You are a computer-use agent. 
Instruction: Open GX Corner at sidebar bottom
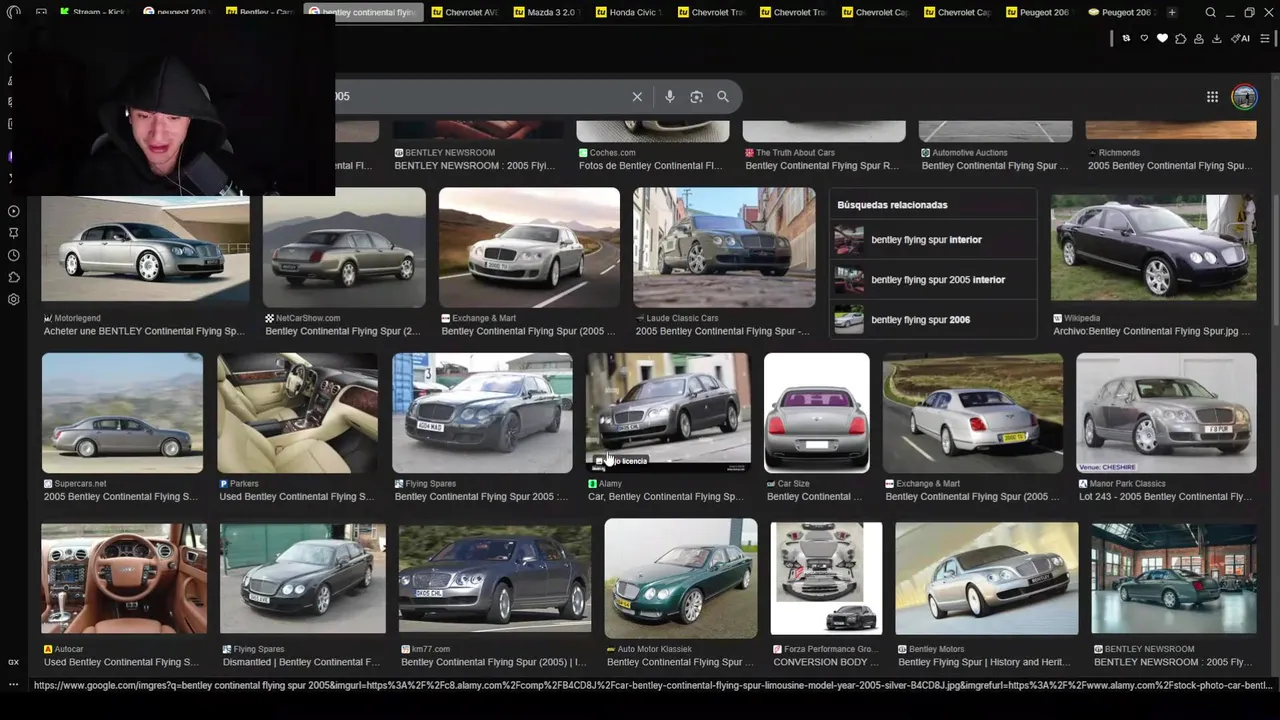14,662
